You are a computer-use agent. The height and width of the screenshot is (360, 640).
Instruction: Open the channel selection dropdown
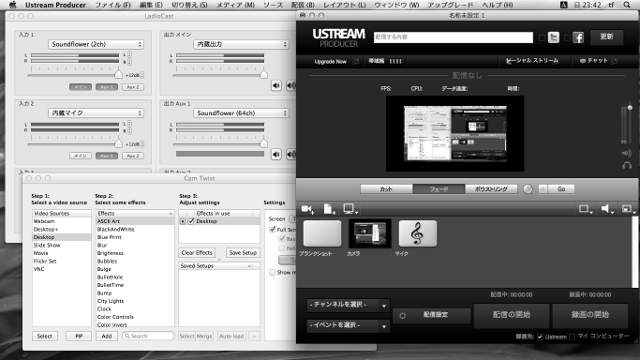point(348,305)
